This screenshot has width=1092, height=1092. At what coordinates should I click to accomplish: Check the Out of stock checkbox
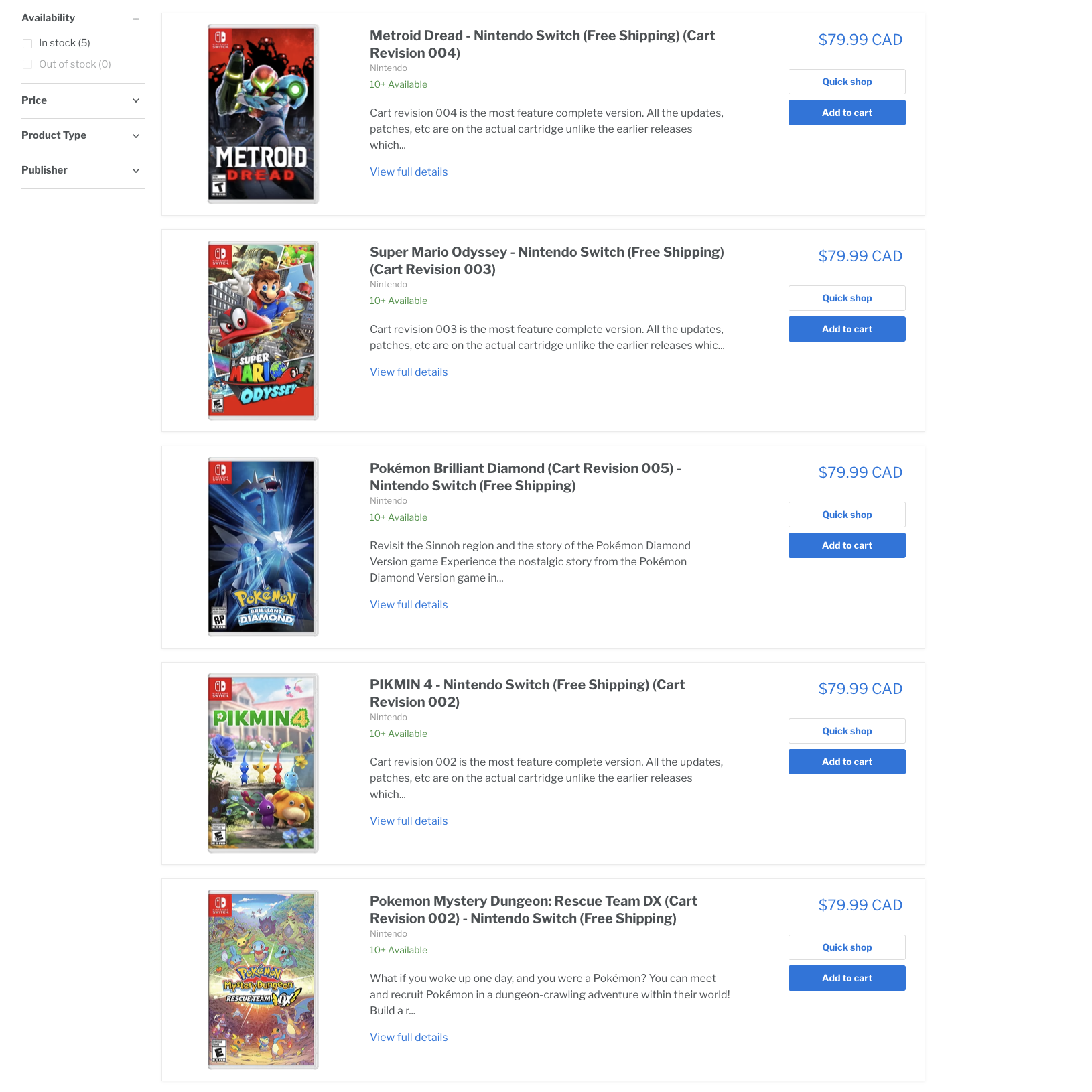[x=27, y=64]
